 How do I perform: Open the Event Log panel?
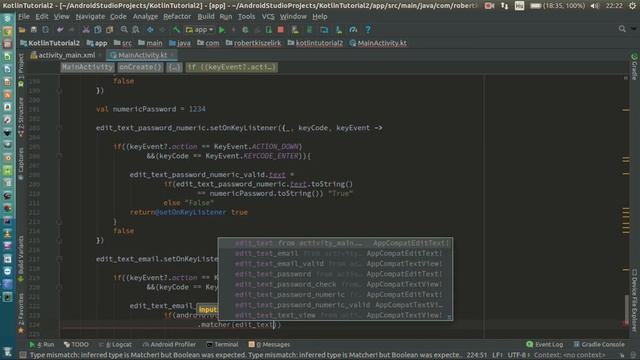[x=544, y=344]
